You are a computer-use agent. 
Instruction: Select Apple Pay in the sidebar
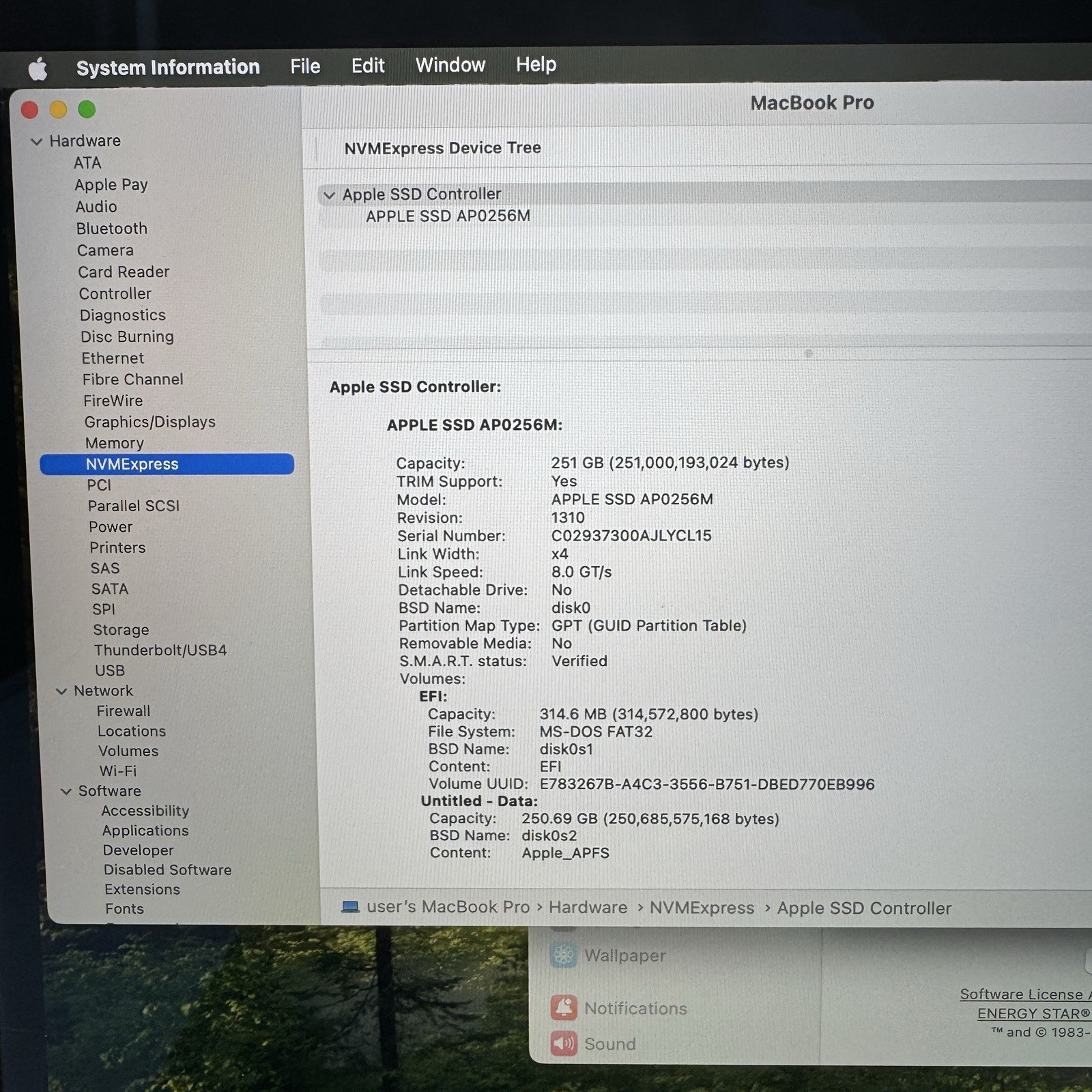point(111,185)
